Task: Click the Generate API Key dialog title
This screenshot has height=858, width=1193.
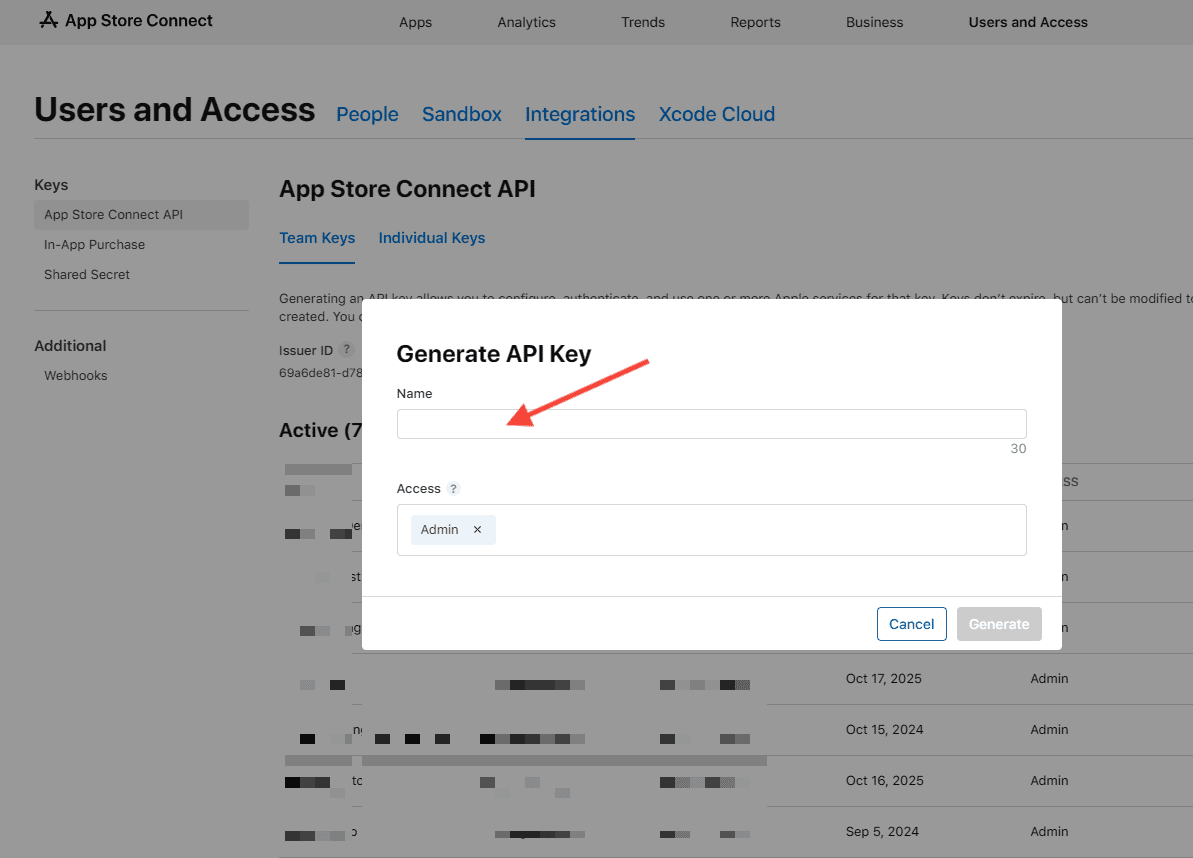Action: click(494, 354)
